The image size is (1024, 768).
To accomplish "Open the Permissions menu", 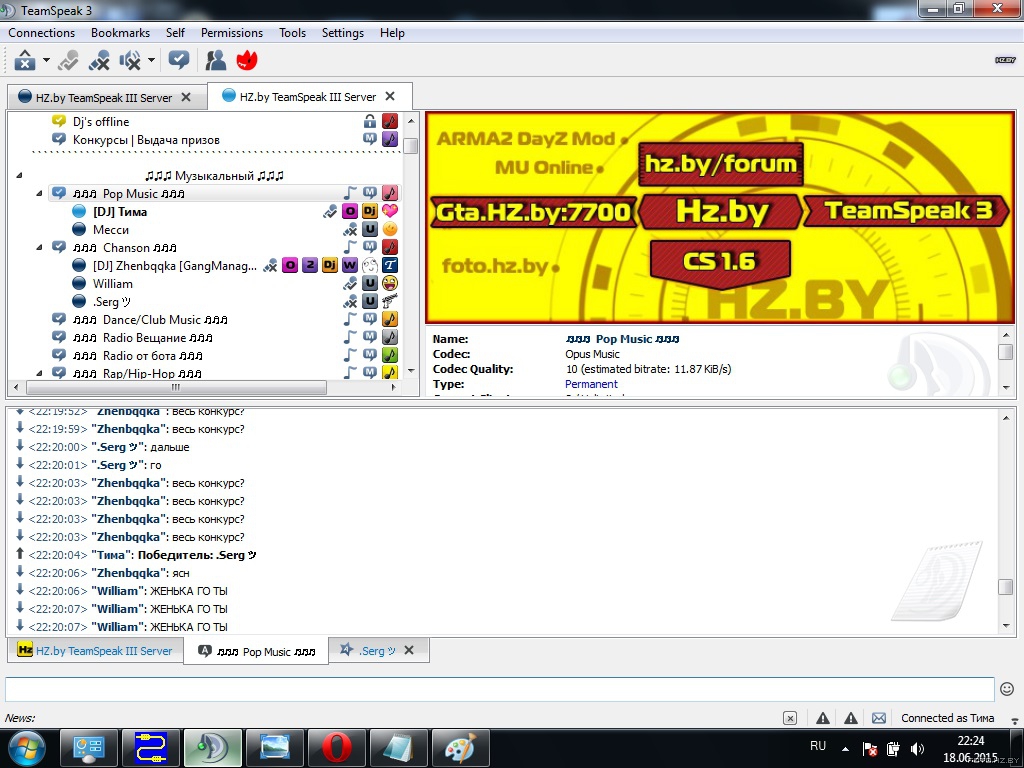I will [x=232, y=33].
